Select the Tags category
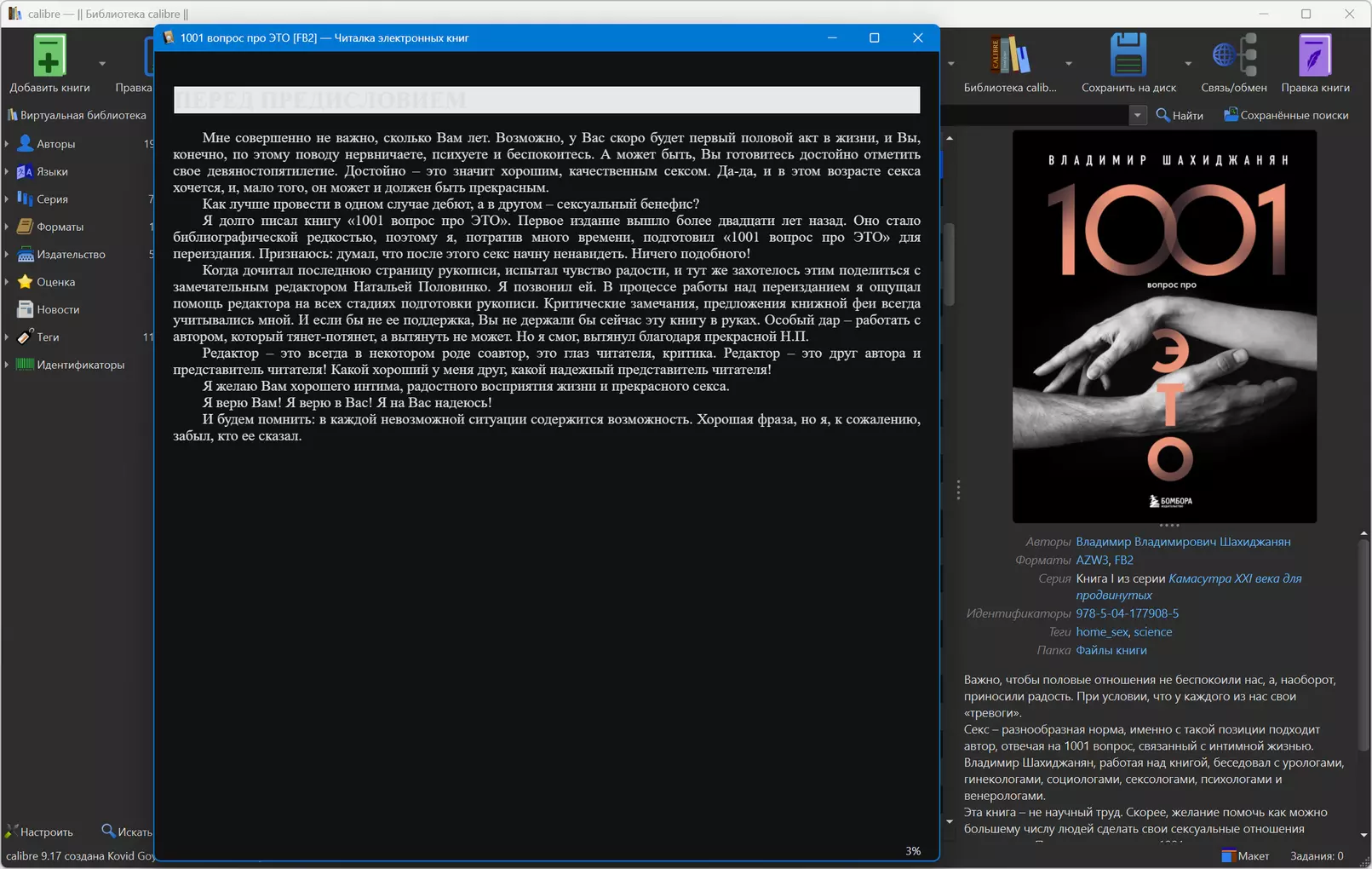The height and width of the screenshot is (869, 1372). click(48, 337)
